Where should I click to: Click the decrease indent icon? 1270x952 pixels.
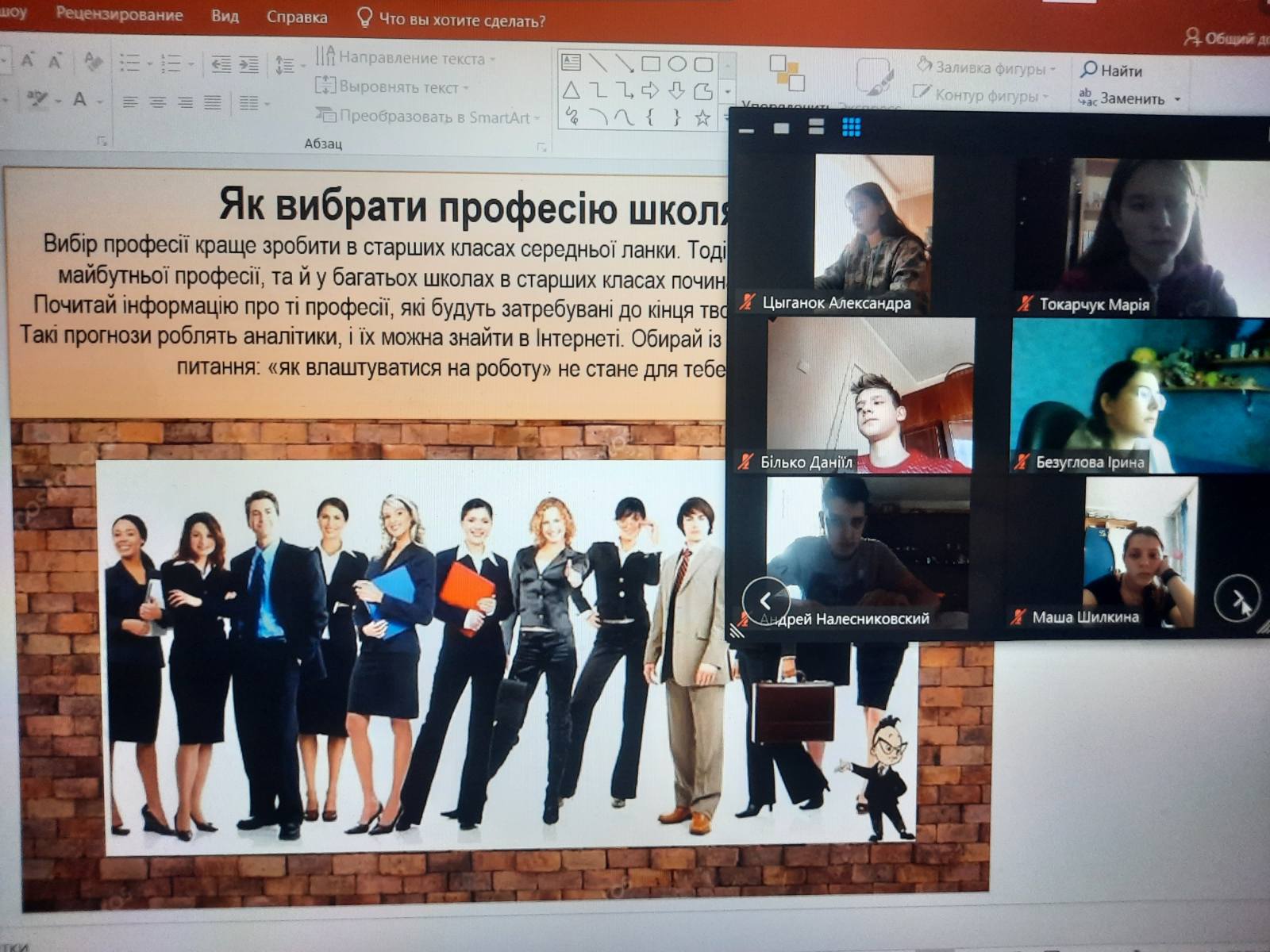click(x=221, y=64)
